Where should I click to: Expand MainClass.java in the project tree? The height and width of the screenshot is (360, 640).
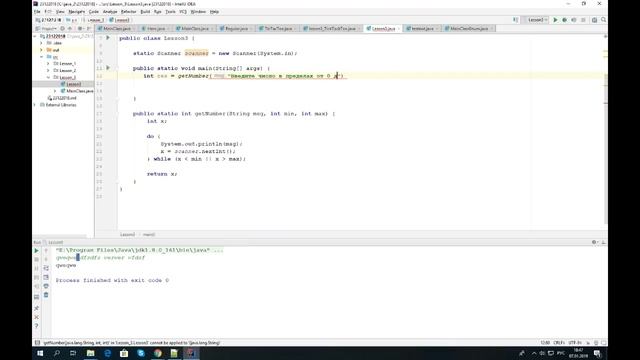[x=55, y=91]
